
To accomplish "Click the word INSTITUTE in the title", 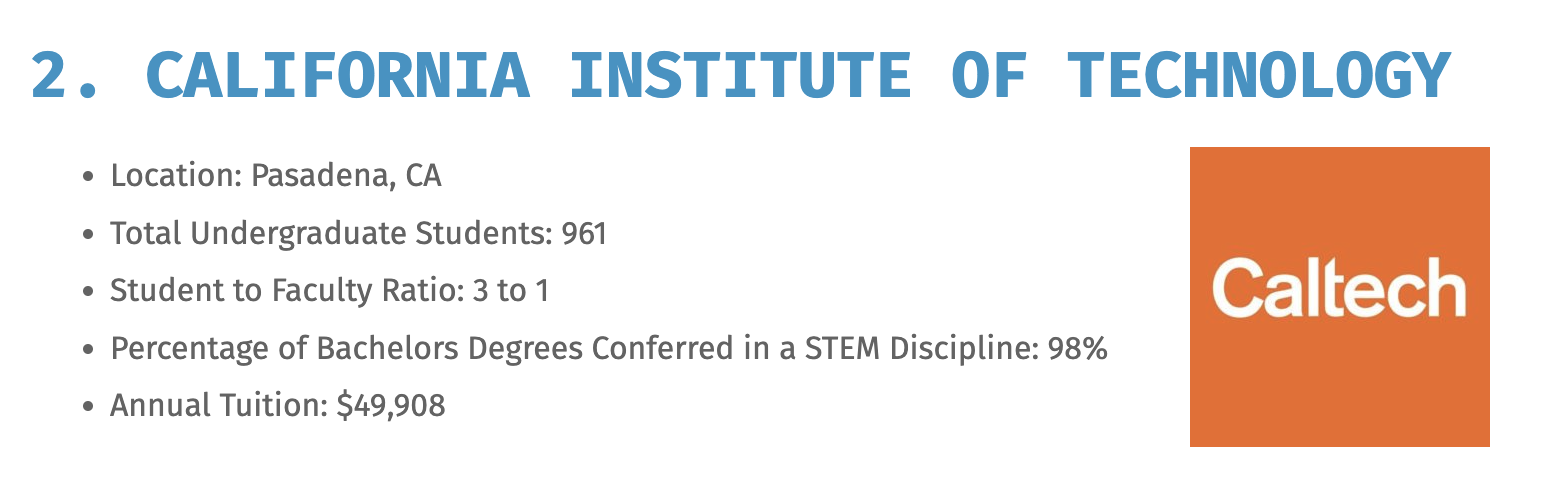I will [739, 75].
